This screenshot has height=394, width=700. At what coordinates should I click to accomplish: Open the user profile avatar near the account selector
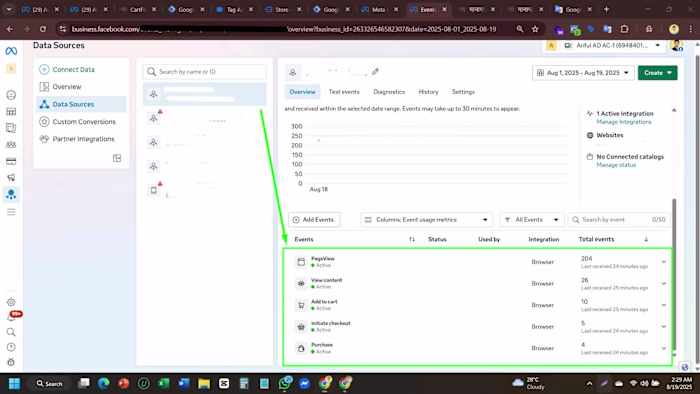pos(677,46)
